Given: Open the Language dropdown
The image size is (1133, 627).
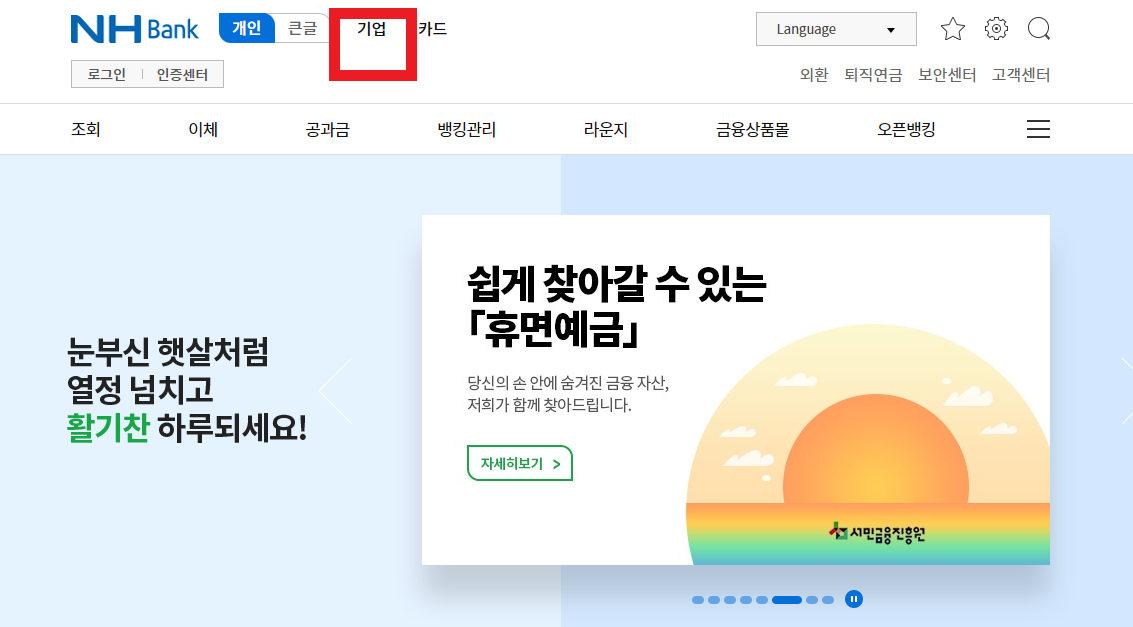Looking at the screenshot, I should point(836,28).
